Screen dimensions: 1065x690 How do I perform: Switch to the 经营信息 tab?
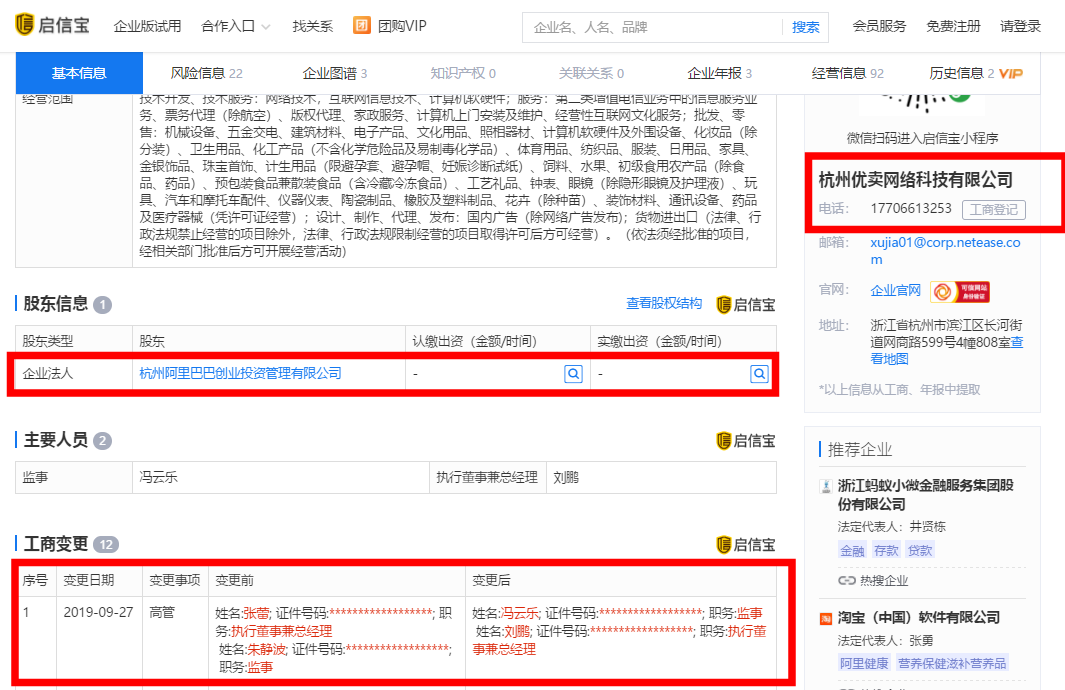point(848,73)
